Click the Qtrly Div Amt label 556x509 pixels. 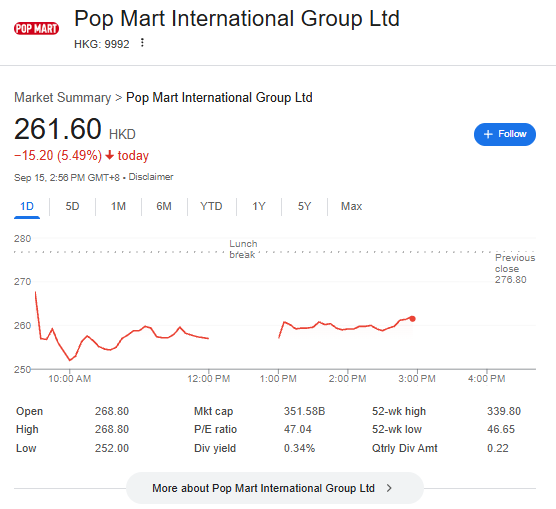pyautogui.click(x=405, y=448)
